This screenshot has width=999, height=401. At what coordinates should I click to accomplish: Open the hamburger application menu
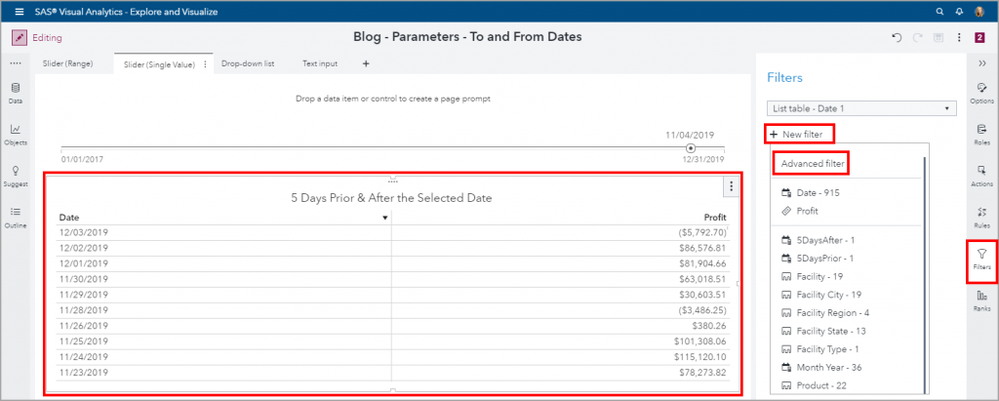[20, 11]
